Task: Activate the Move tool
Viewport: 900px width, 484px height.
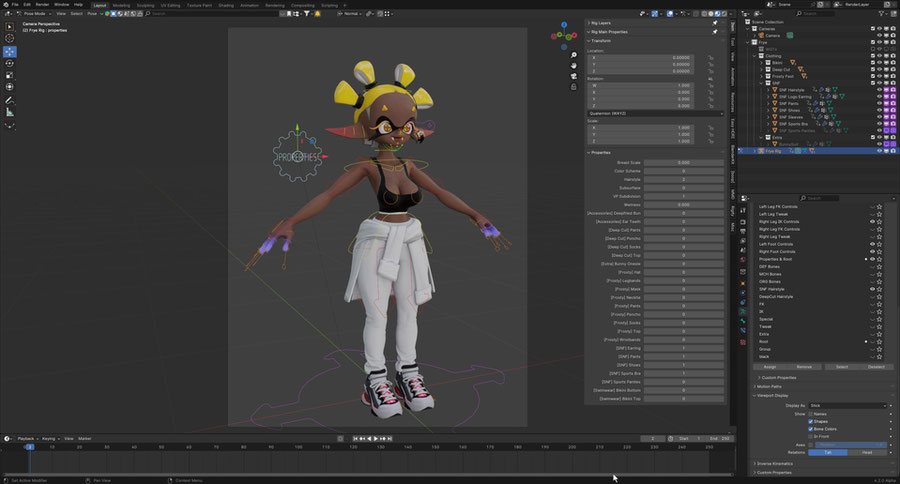Action: pyautogui.click(x=10, y=51)
